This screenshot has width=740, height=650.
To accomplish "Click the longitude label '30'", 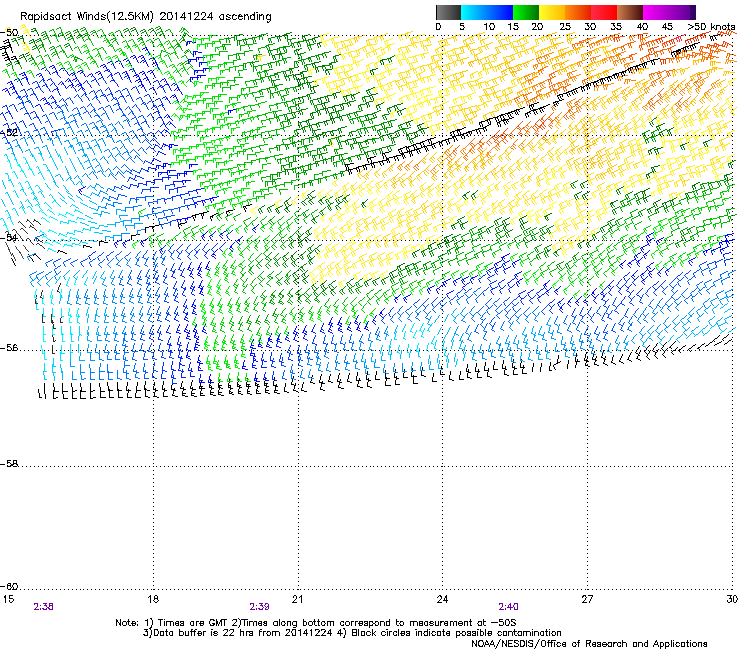I will pyautogui.click(x=732, y=599).
